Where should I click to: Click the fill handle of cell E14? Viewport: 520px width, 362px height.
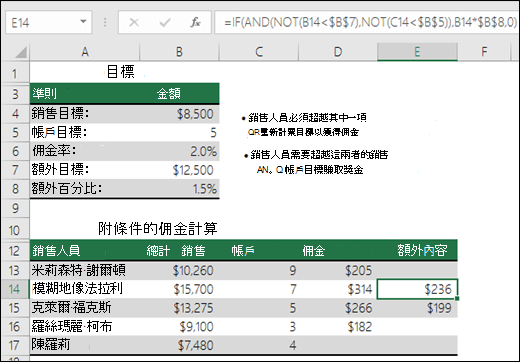coord(457,298)
